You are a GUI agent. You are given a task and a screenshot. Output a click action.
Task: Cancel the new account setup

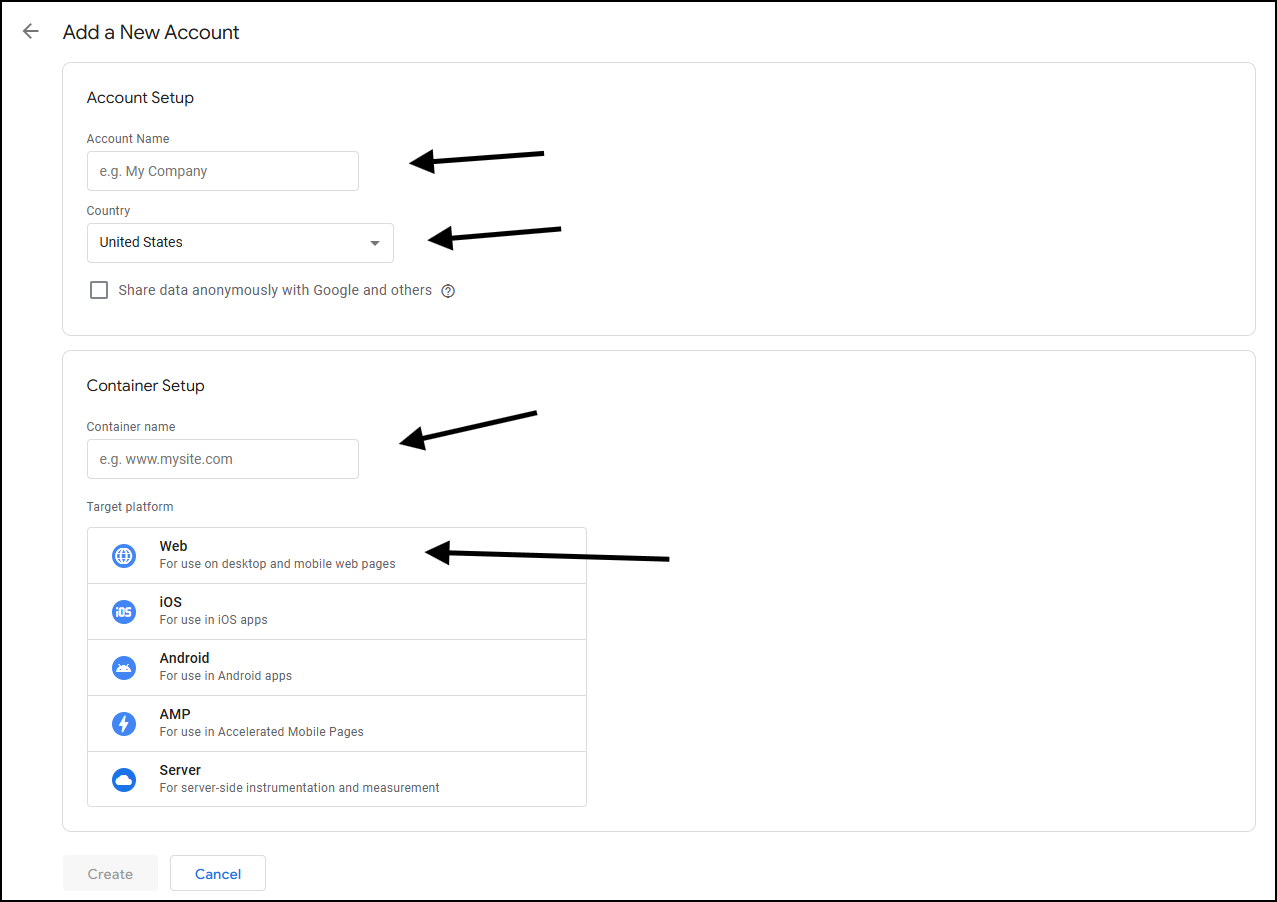point(218,873)
